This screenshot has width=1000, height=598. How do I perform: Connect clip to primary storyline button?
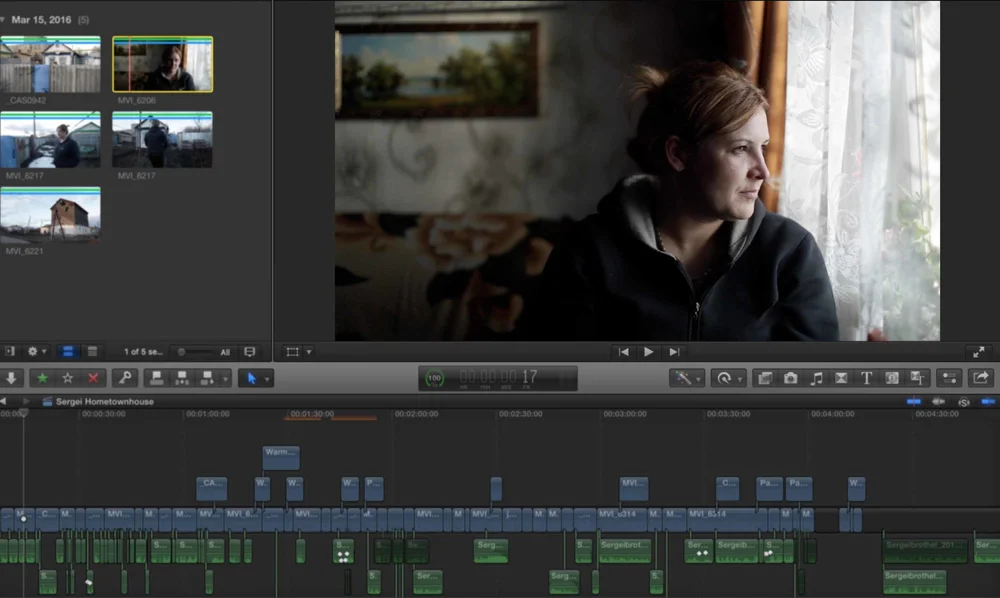[156, 378]
